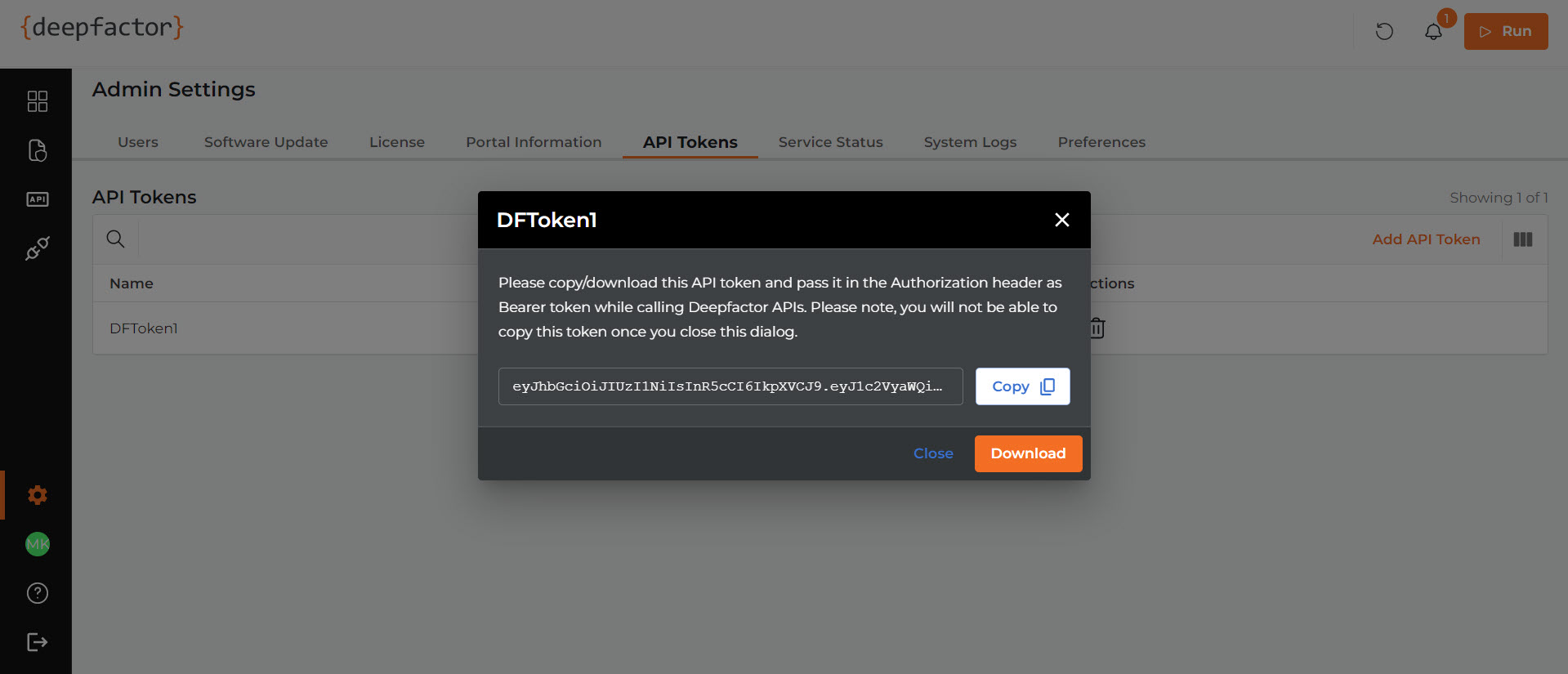
Task: Open the reports document icon in sidebar
Action: point(38,150)
